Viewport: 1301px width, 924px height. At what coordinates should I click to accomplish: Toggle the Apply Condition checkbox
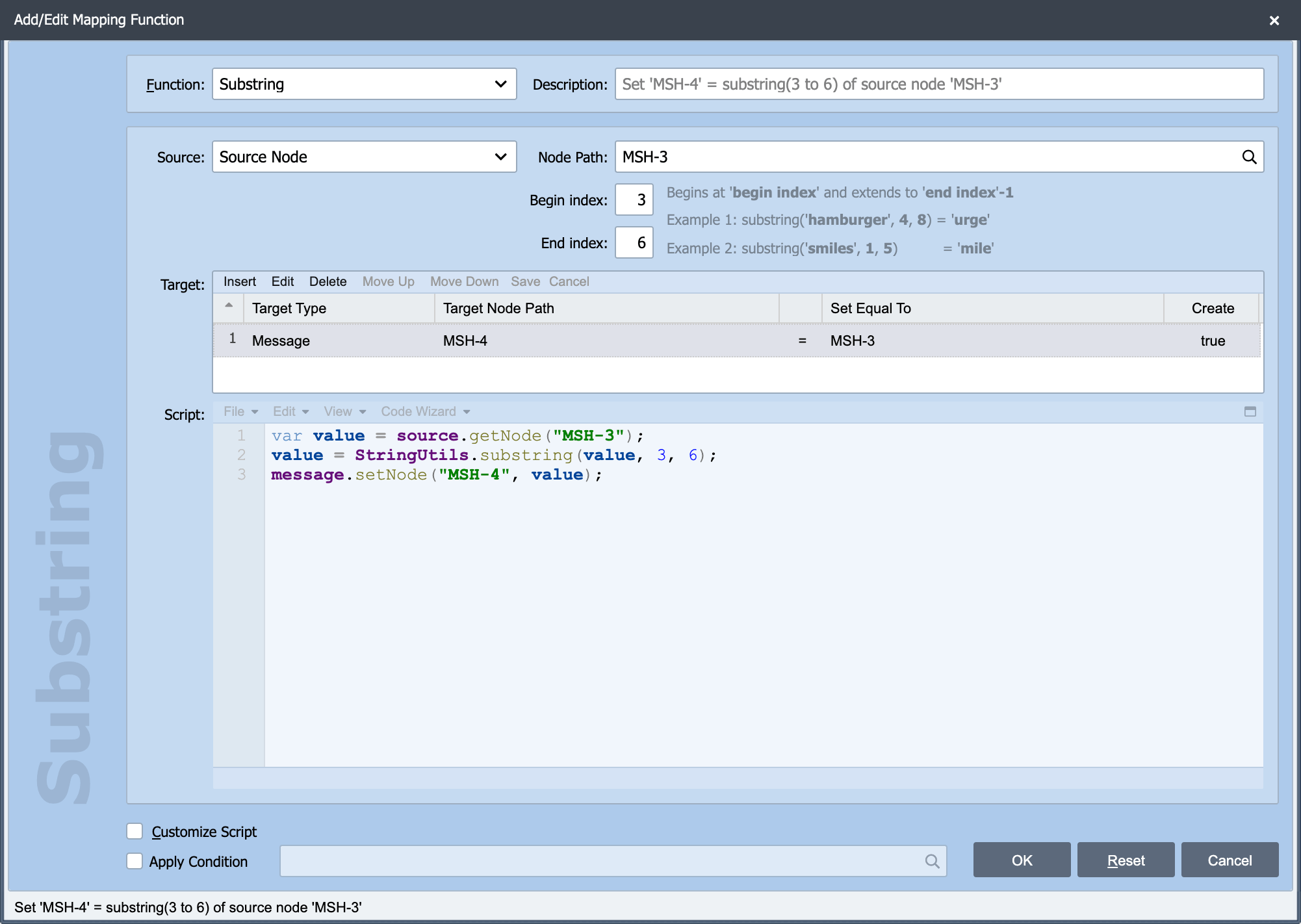(x=135, y=861)
